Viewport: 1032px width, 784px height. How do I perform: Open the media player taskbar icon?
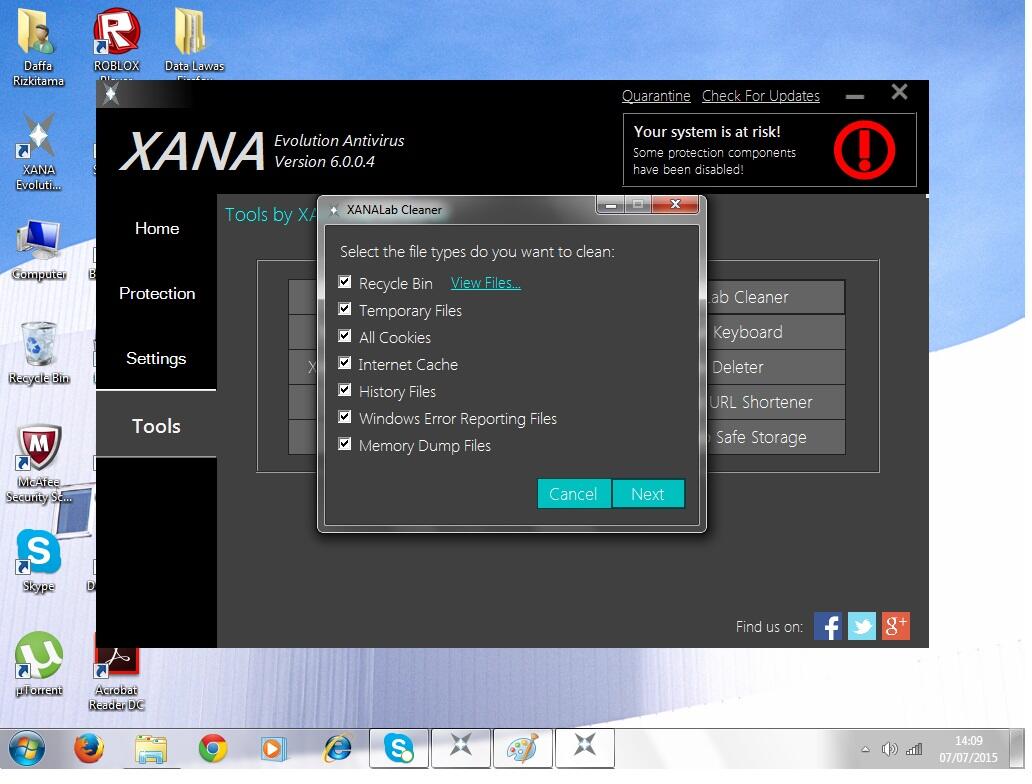point(273,748)
